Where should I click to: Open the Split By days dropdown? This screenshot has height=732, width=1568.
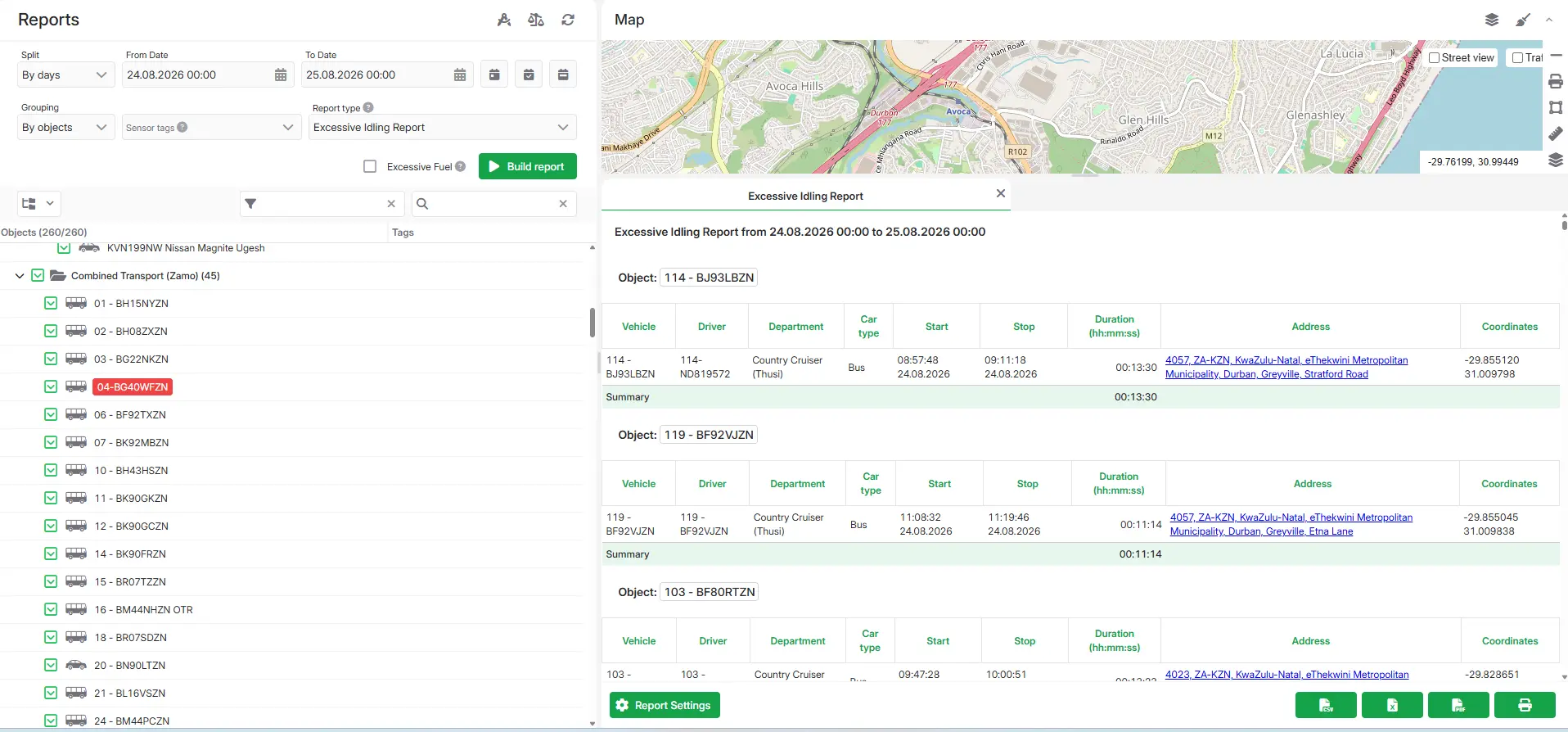click(65, 75)
